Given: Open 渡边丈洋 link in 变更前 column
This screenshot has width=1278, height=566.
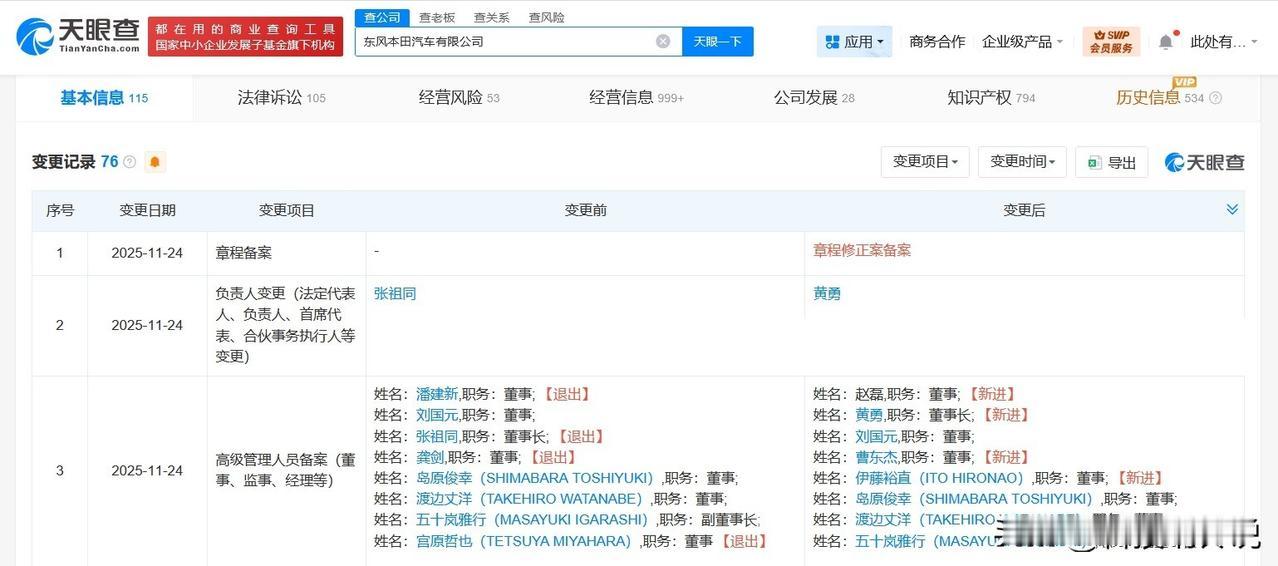Looking at the screenshot, I should tap(529, 499).
